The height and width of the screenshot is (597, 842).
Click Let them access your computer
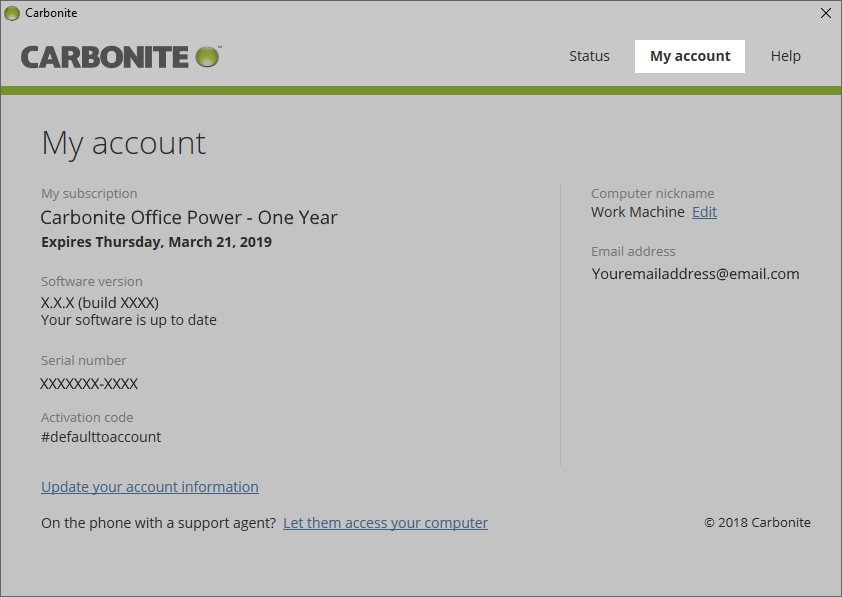click(385, 523)
